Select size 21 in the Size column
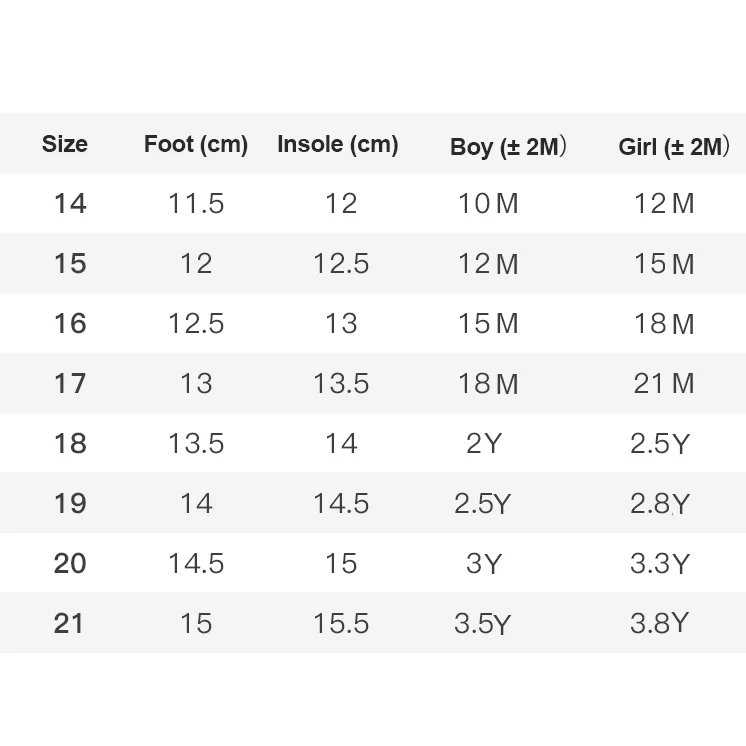746x746 pixels. tap(70, 623)
